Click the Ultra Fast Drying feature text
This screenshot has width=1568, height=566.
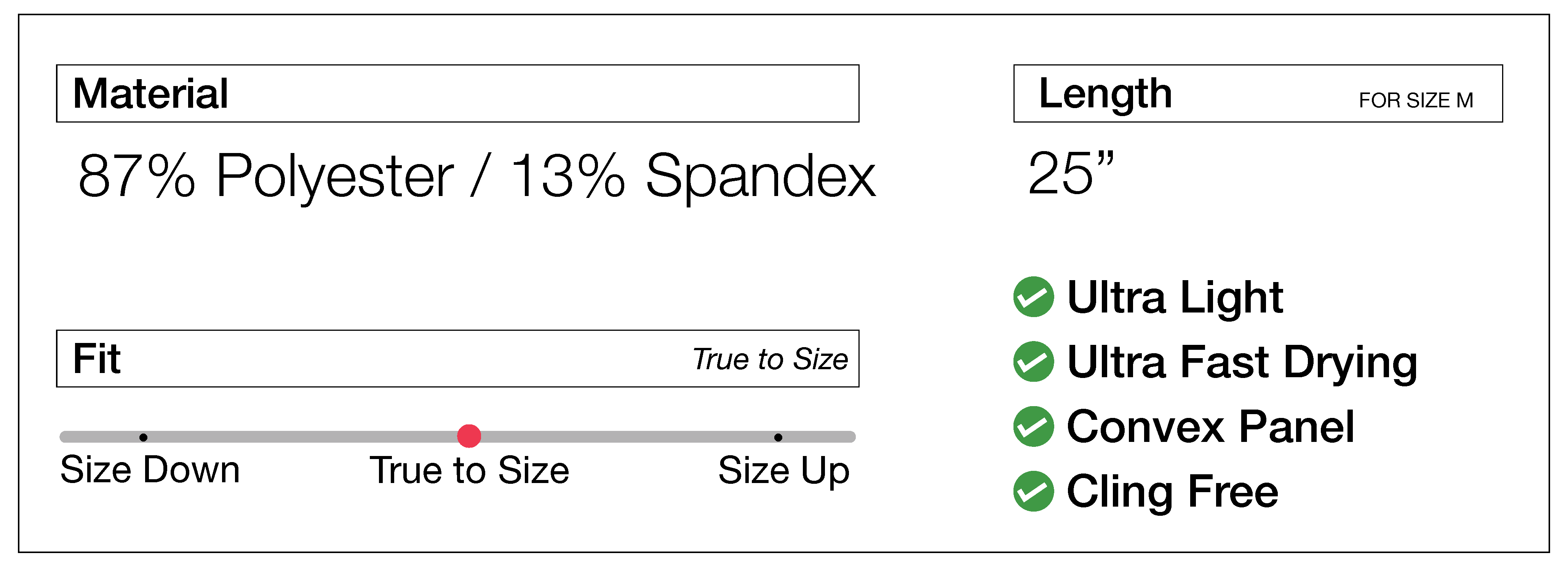[1242, 362]
